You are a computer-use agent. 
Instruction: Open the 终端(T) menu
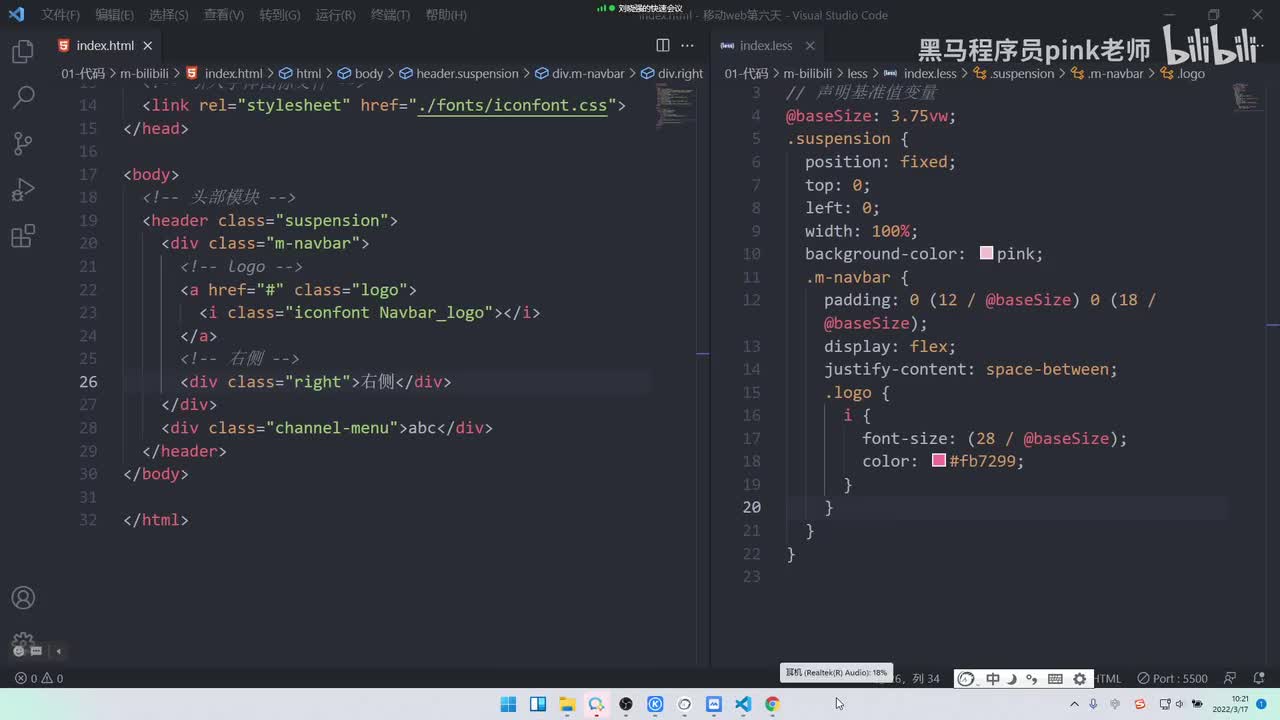click(390, 15)
